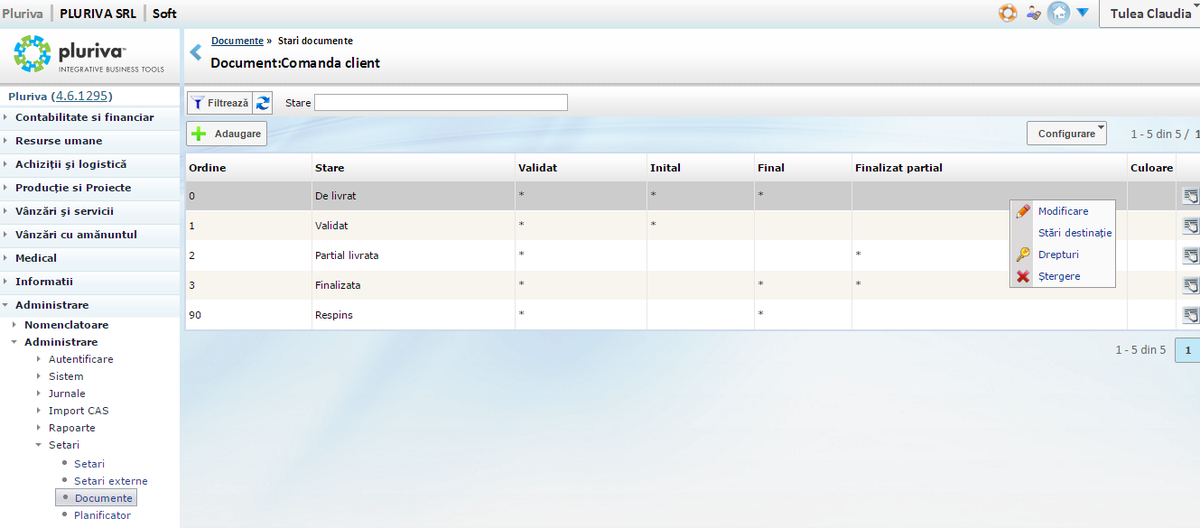Expand Contabilitate si financiar section

point(84,117)
